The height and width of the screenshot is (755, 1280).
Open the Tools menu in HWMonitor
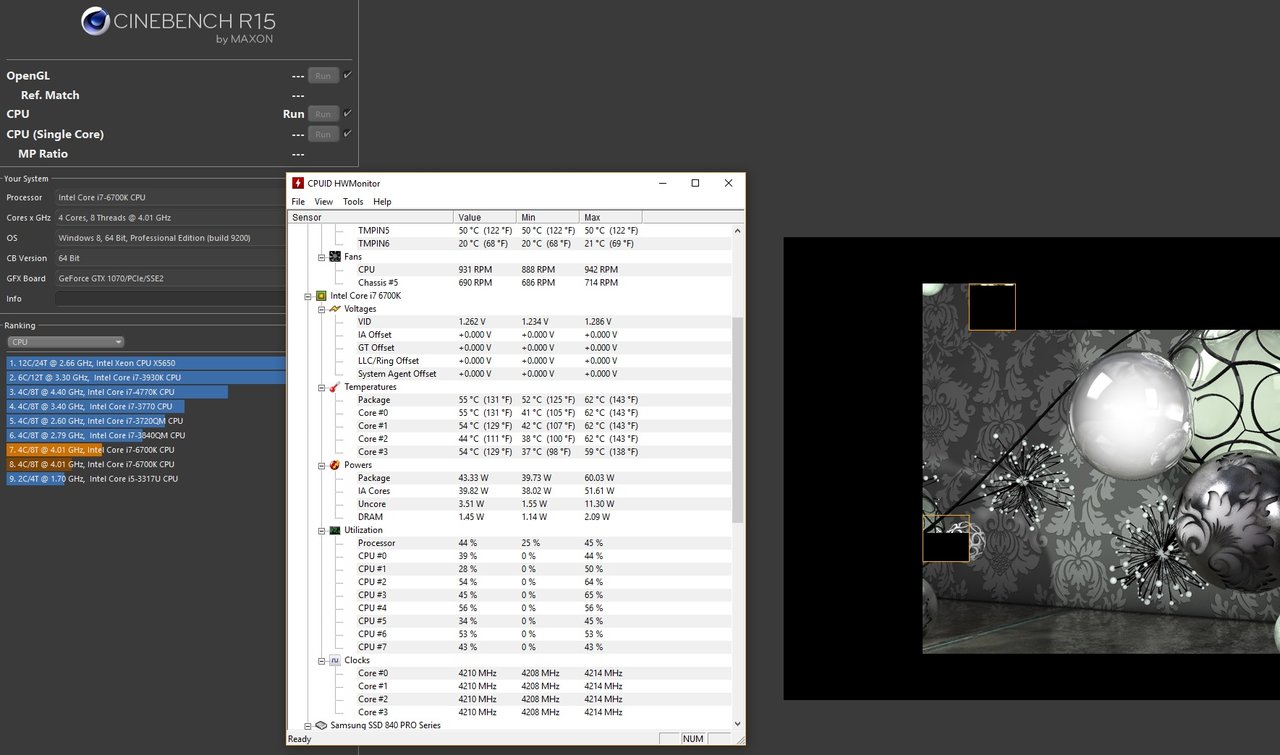pyautogui.click(x=353, y=202)
